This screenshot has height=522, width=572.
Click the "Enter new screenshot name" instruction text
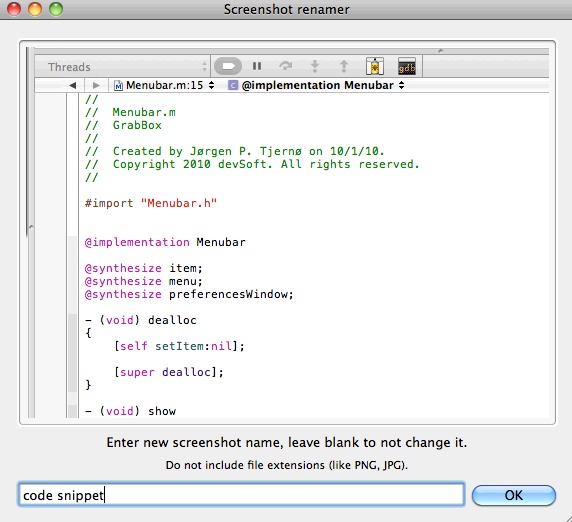click(287, 442)
